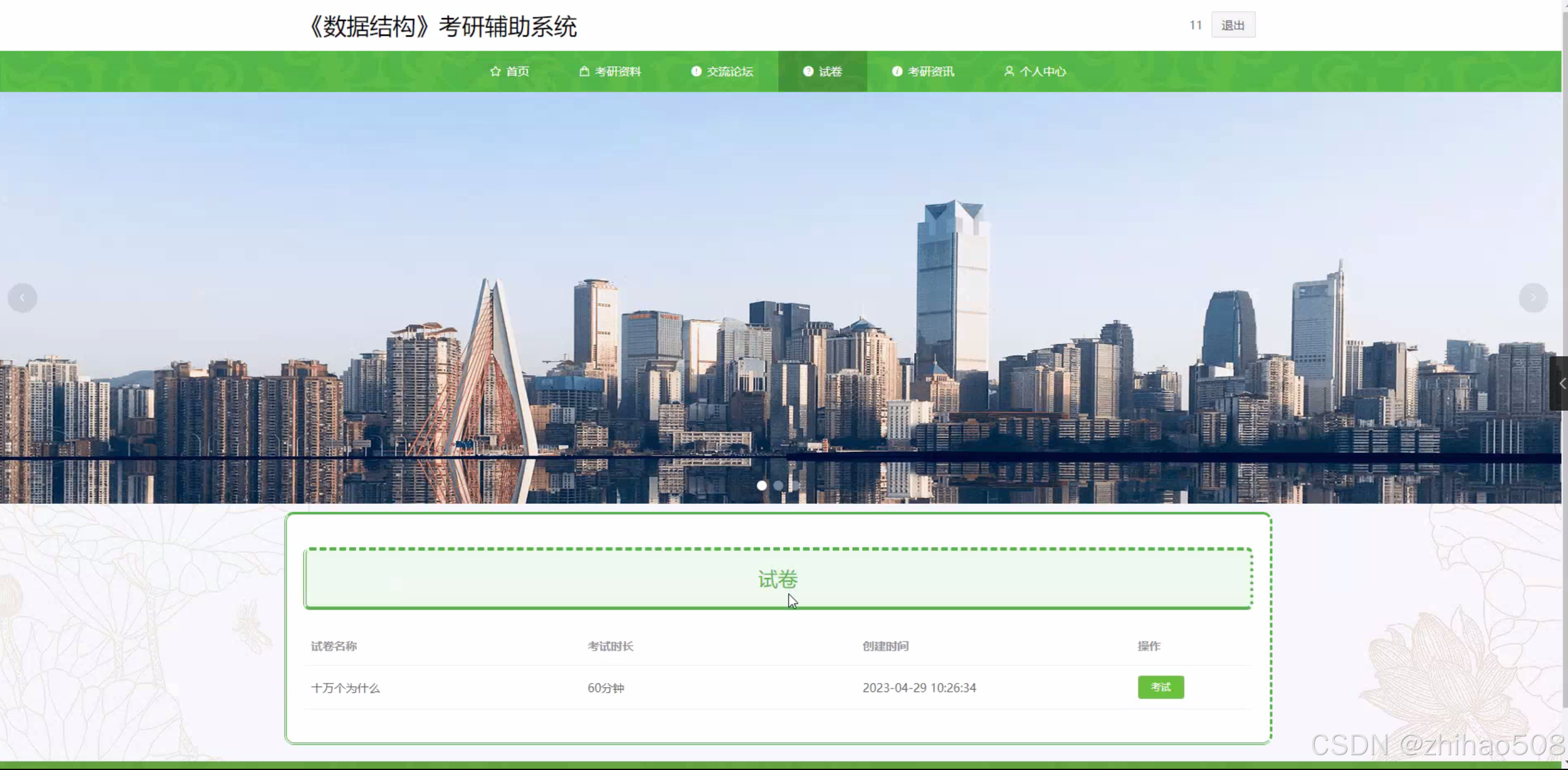The image size is (1568, 770).
Task: Click the star icon beside 首页
Action: point(495,72)
